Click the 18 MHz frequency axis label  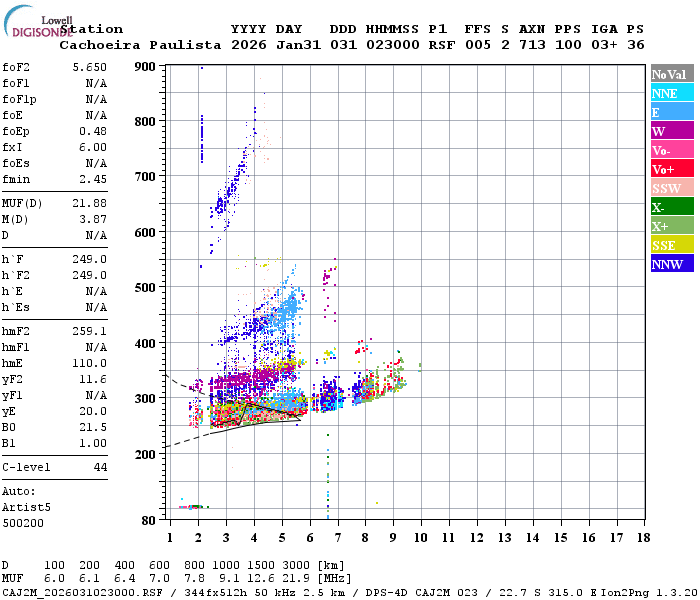pyautogui.click(x=644, y=538)
